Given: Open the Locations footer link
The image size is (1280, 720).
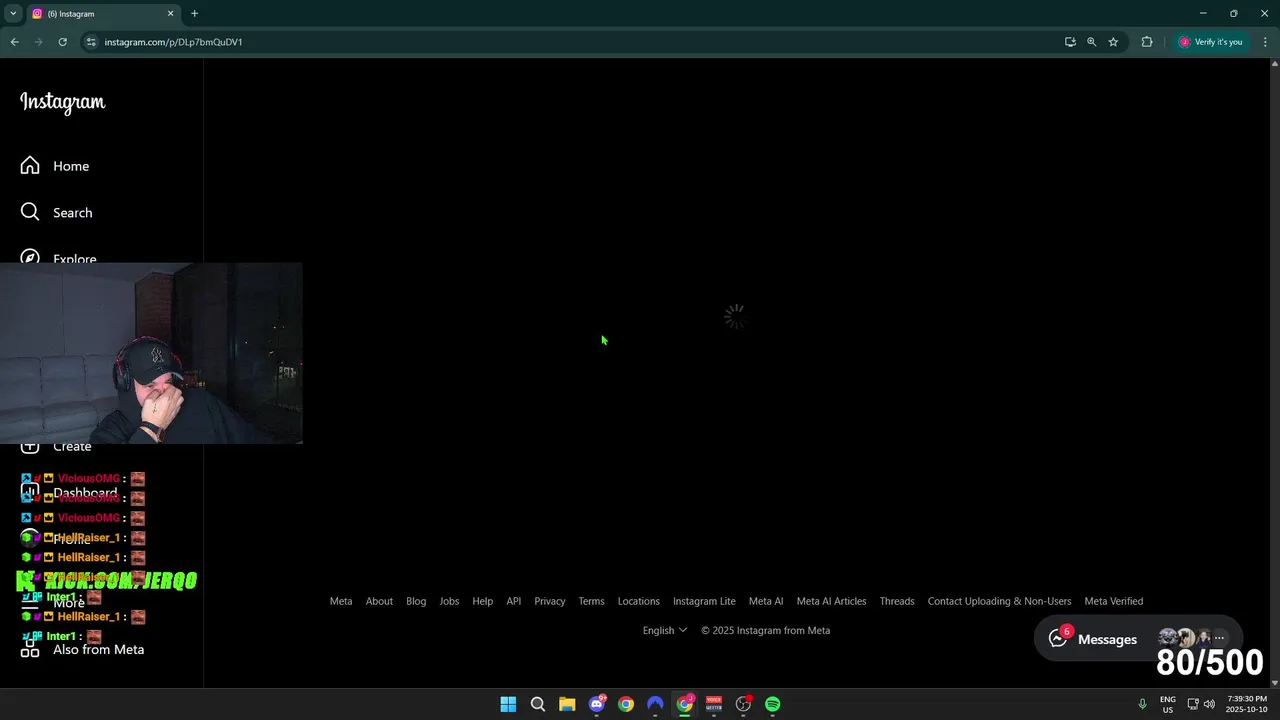Looking at the screenshot, I should coord(639,601).
